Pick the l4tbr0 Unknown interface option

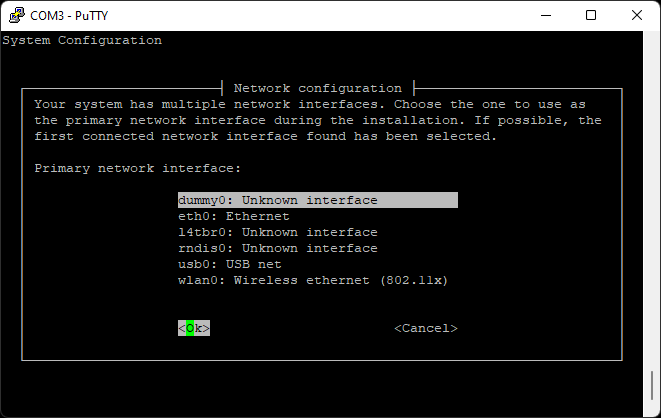tap(278, 232)
